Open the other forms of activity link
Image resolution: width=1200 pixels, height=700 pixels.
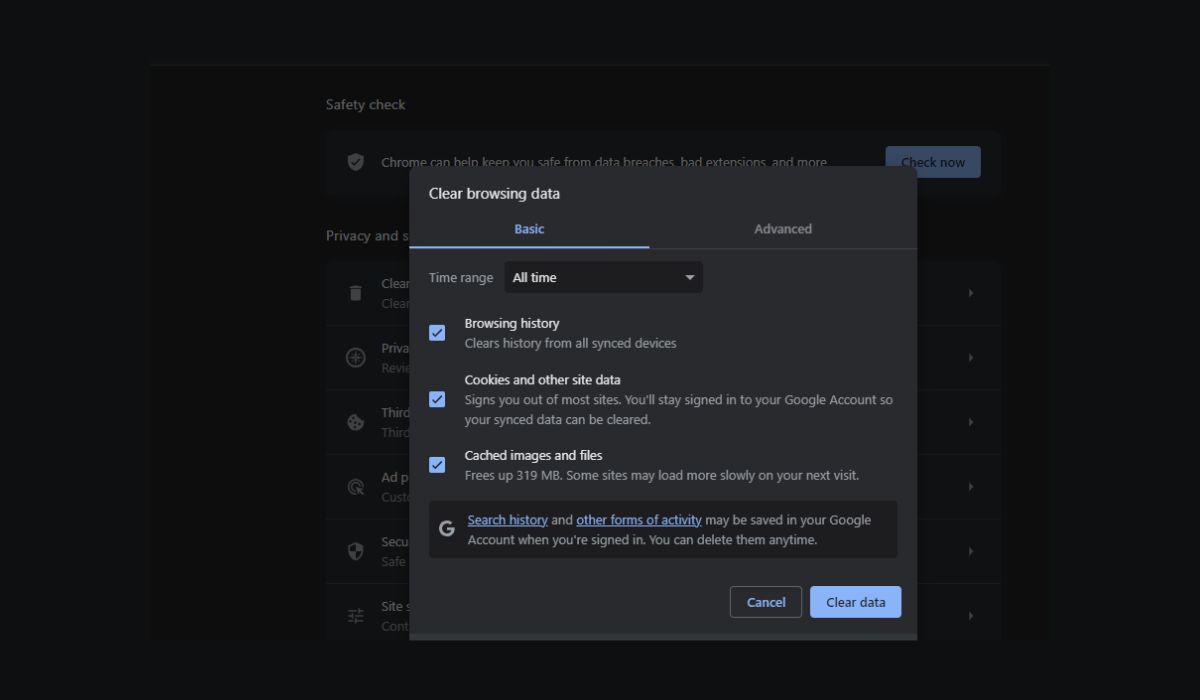click(638, 520)
